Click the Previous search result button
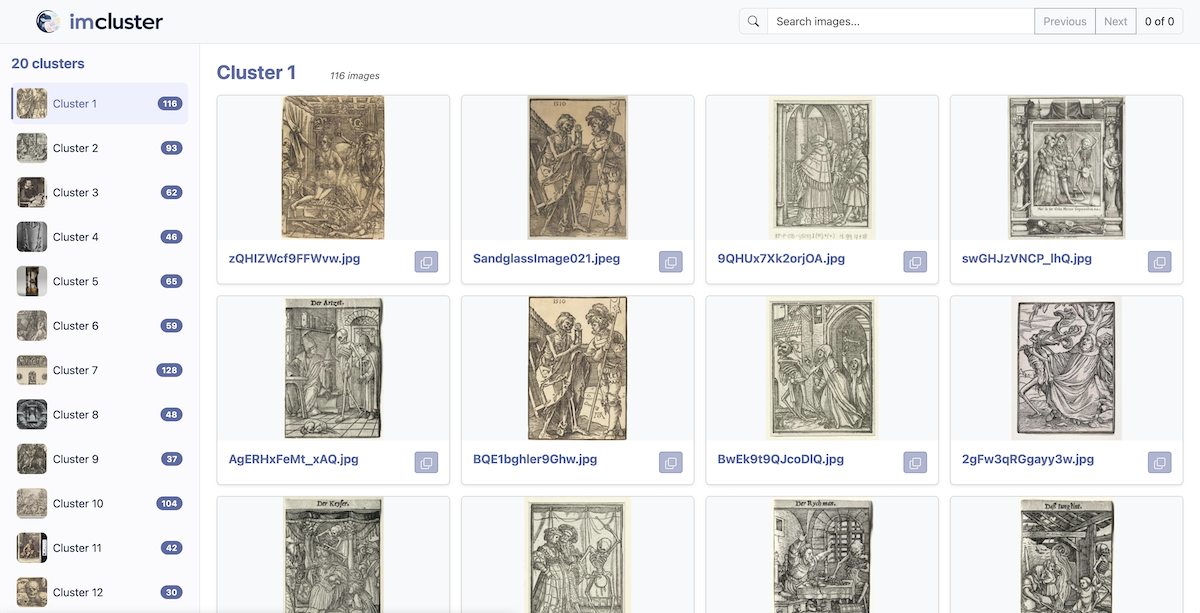The height and width of the screenshot is (613, 1200). 1064,21
